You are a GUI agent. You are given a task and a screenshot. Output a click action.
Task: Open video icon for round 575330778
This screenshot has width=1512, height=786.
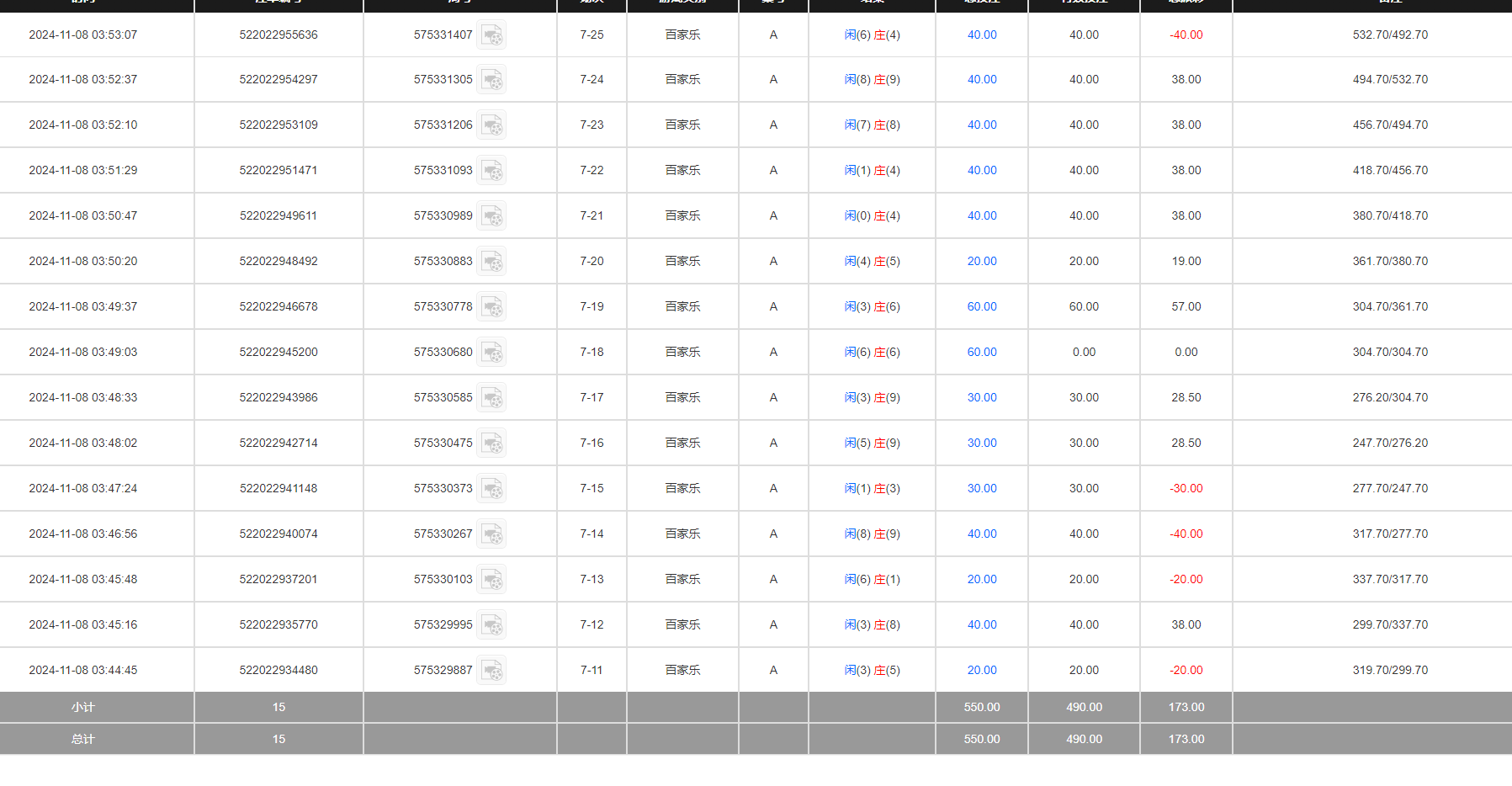pos(491,307)
